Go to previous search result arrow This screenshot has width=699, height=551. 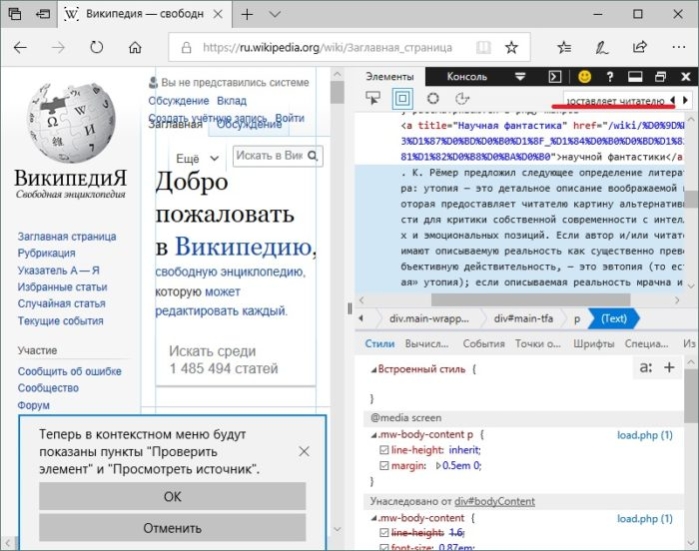point(672,100)
